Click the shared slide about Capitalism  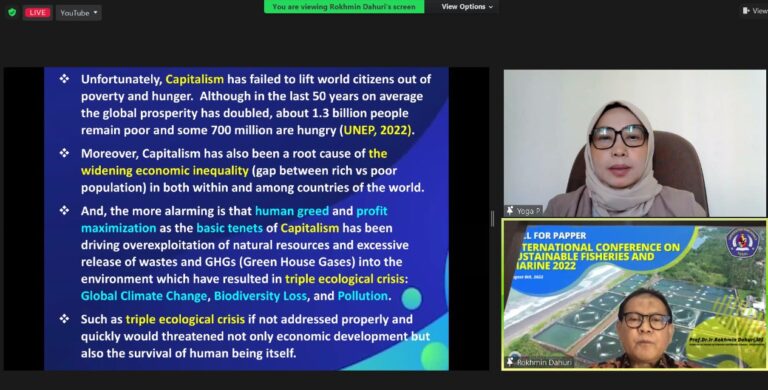pyautogui.click(x=246, y=219)
